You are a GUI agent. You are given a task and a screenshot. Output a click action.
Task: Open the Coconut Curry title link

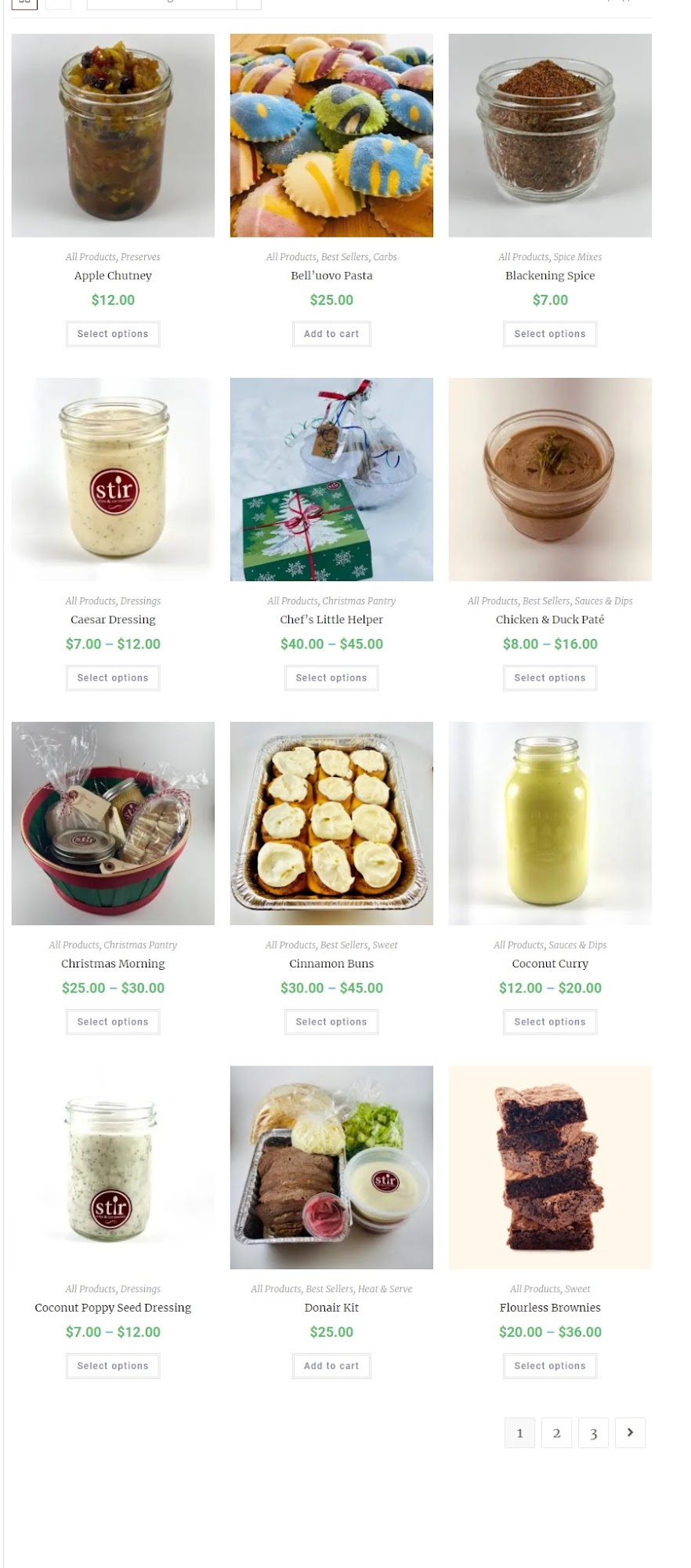tap(550, 964)
